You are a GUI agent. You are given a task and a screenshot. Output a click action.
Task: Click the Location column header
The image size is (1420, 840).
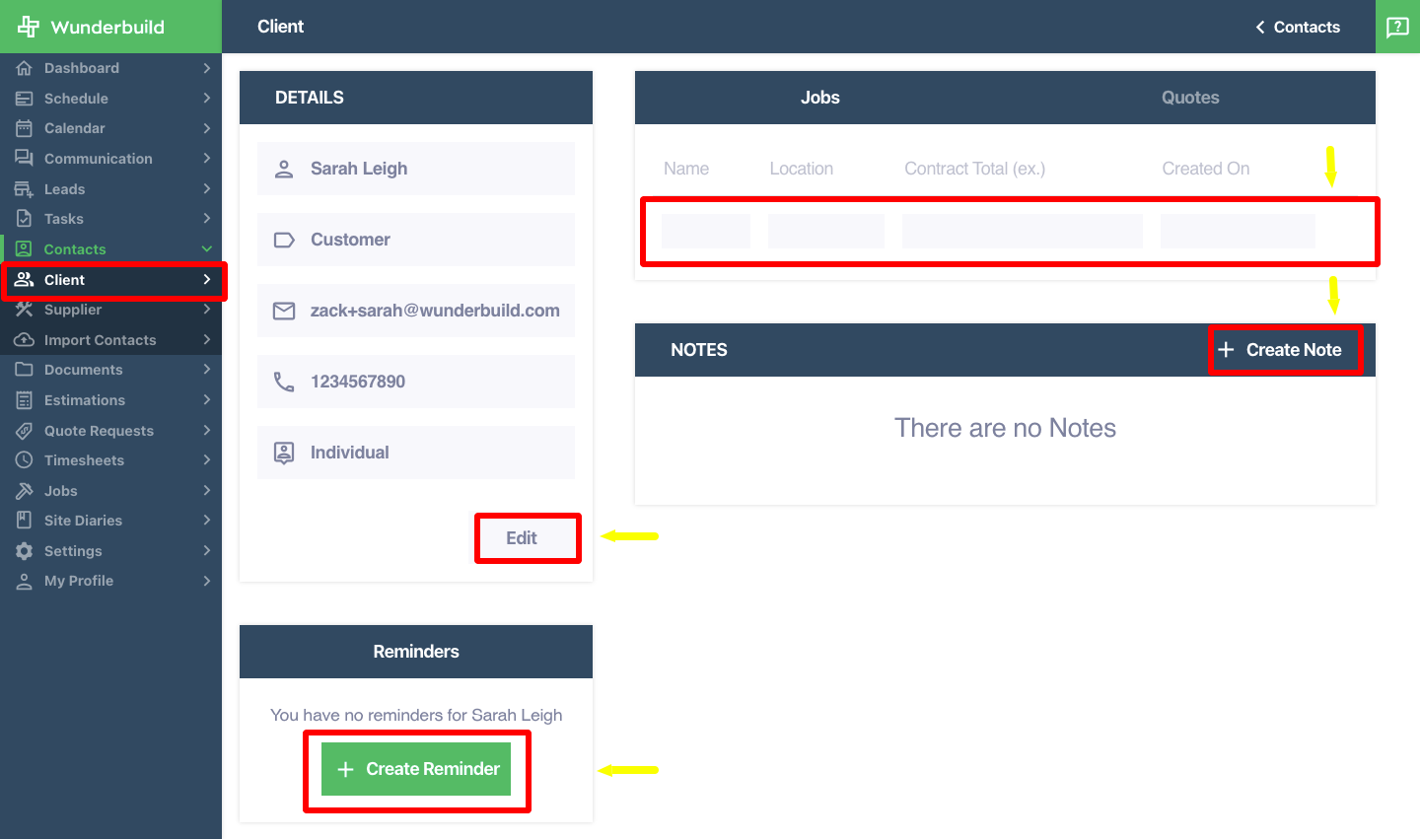click(x=801, y=169)
